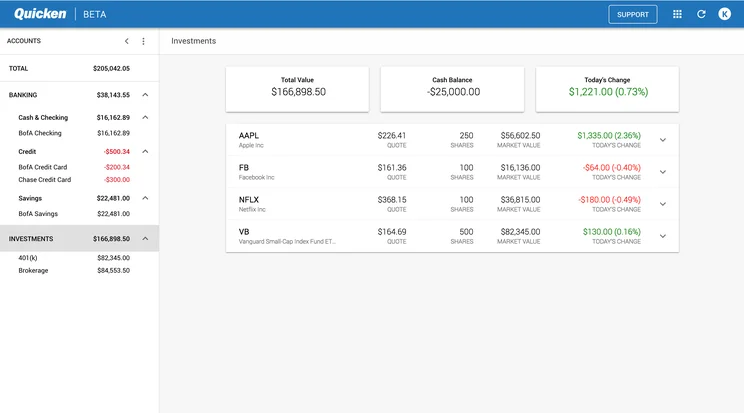744x413 pixels.
Task: Expand the AAPL holding row
Action: 663,140
